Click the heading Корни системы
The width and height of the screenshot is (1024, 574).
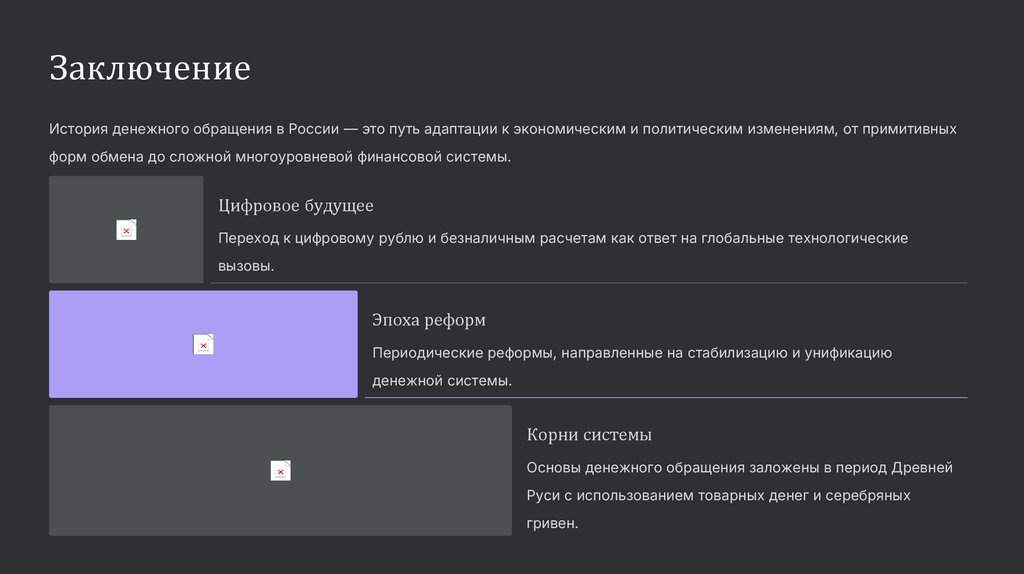coord(589,435)
